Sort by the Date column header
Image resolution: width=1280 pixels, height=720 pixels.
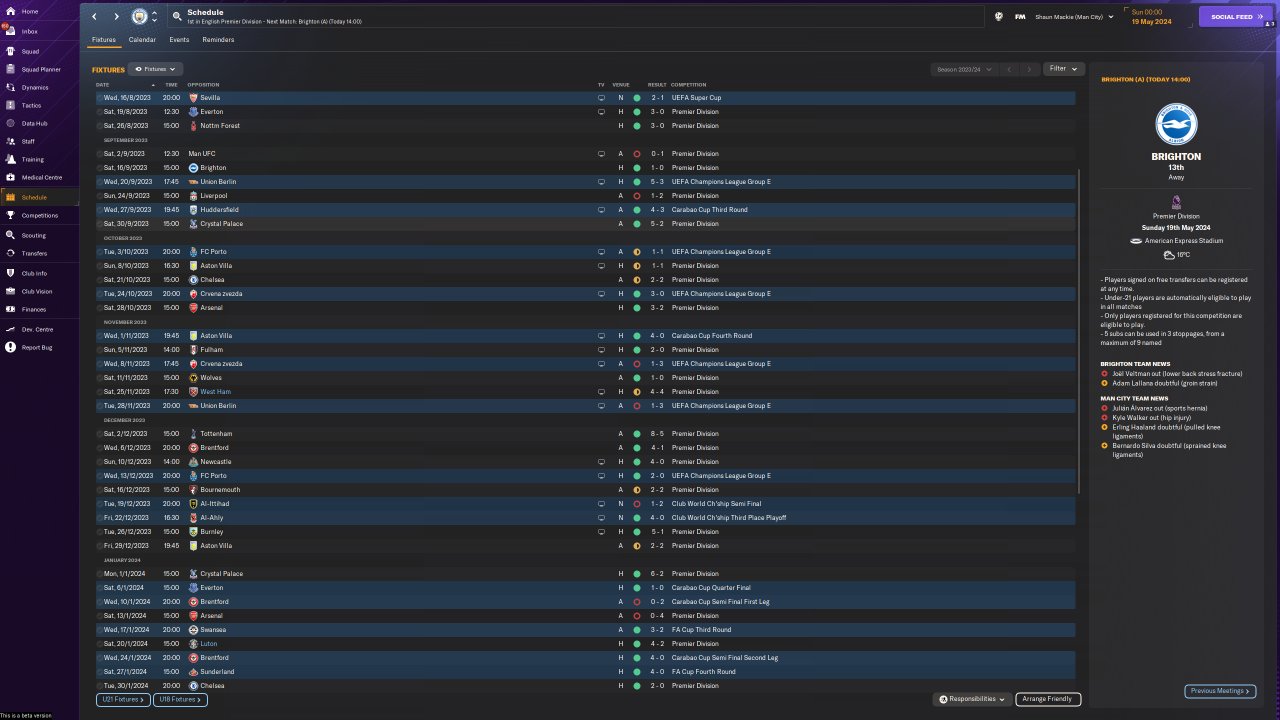(103, 85)
